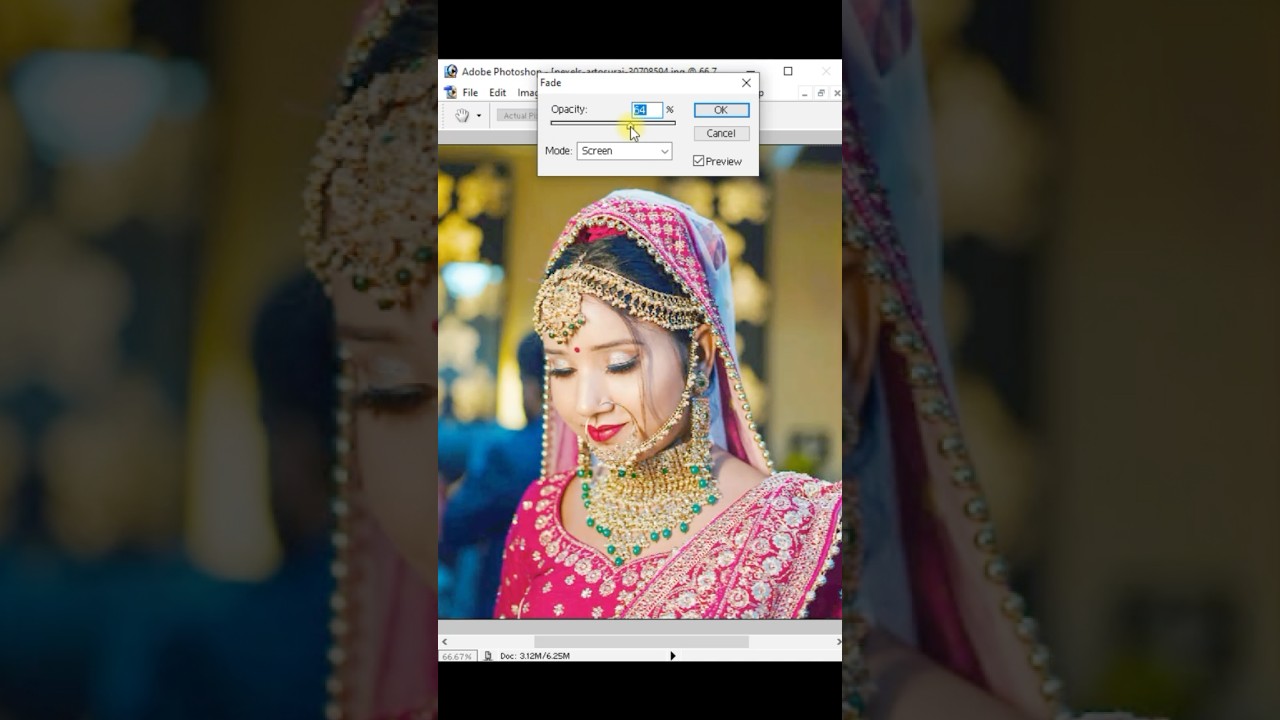Open the File menu
Screen dimensions: 1280x720
pyautogui.click(x=470, y=93)
